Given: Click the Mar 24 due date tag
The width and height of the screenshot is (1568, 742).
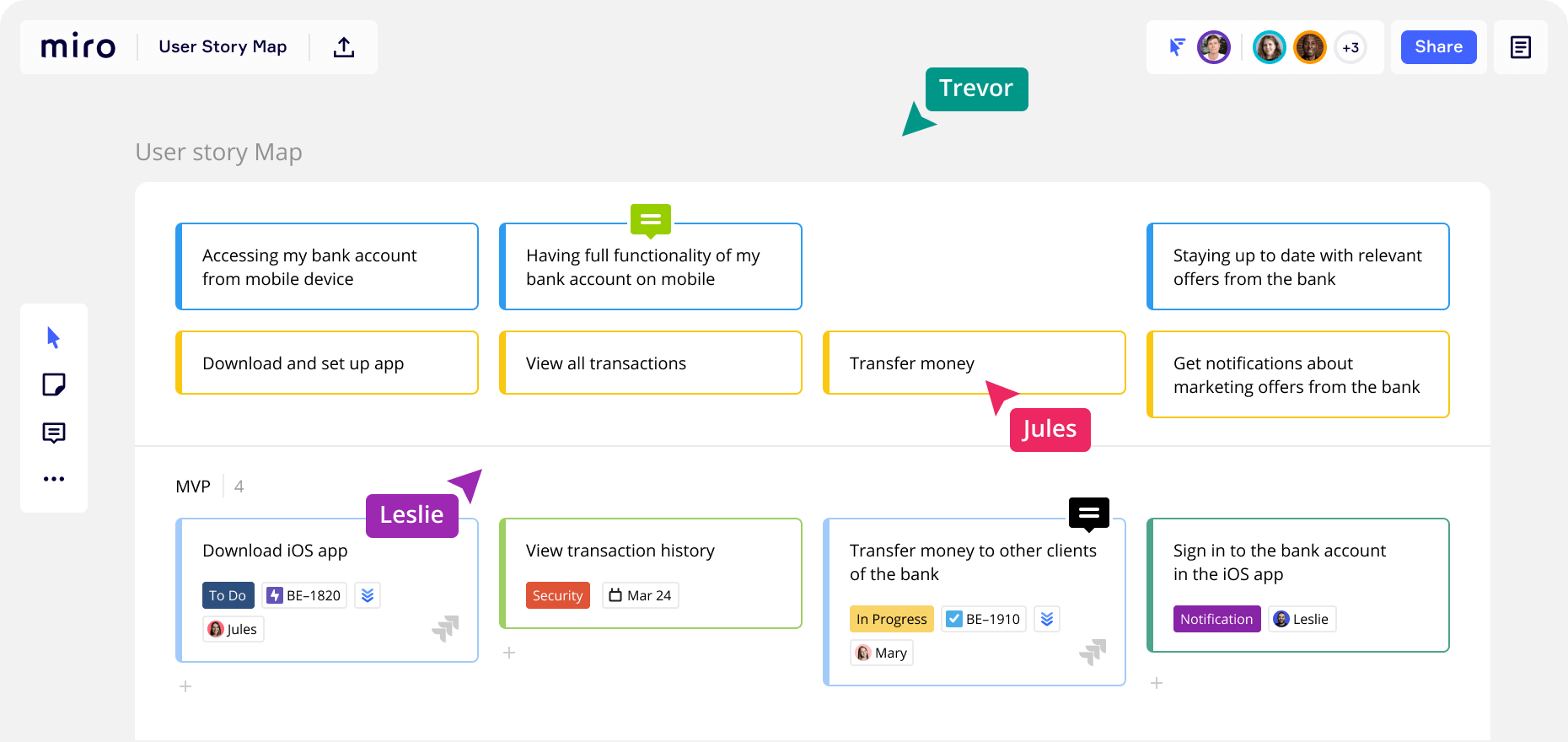Looking at the screenshot, I should tap(641, 595).
